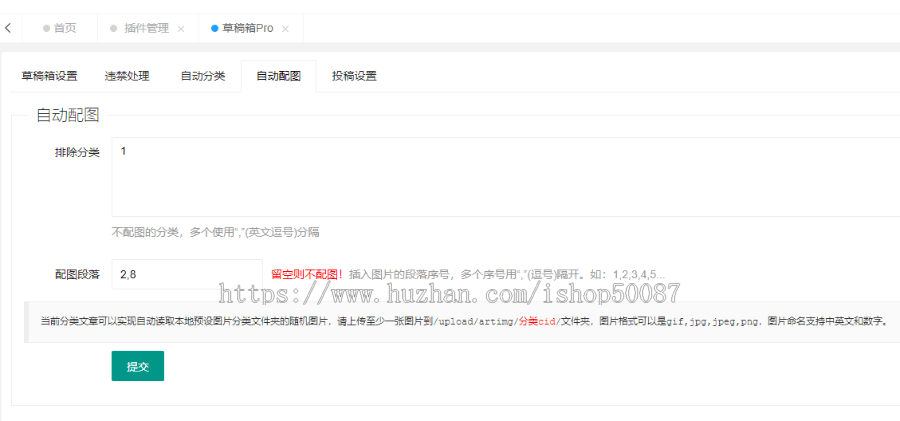Close the 插件管理 tab
Screen dimensions: 900x421
coord(181,29)
